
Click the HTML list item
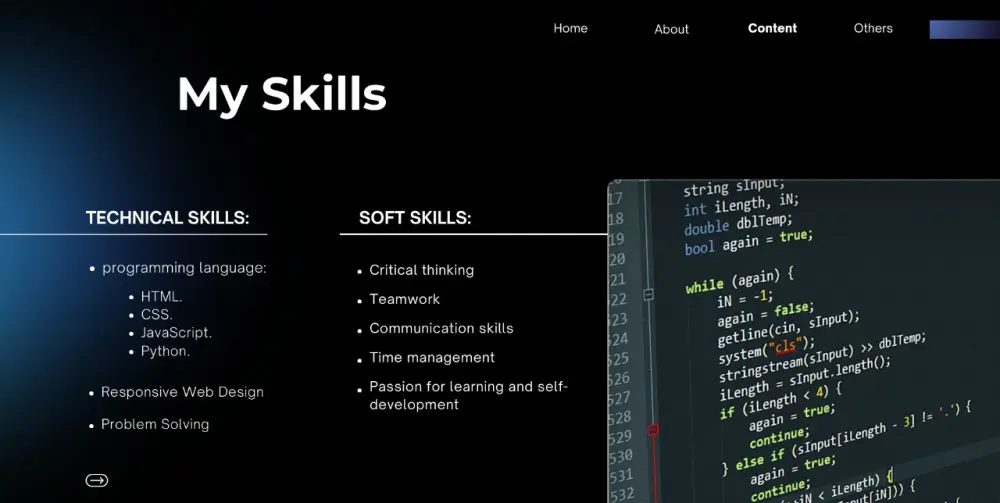(161, 296)
